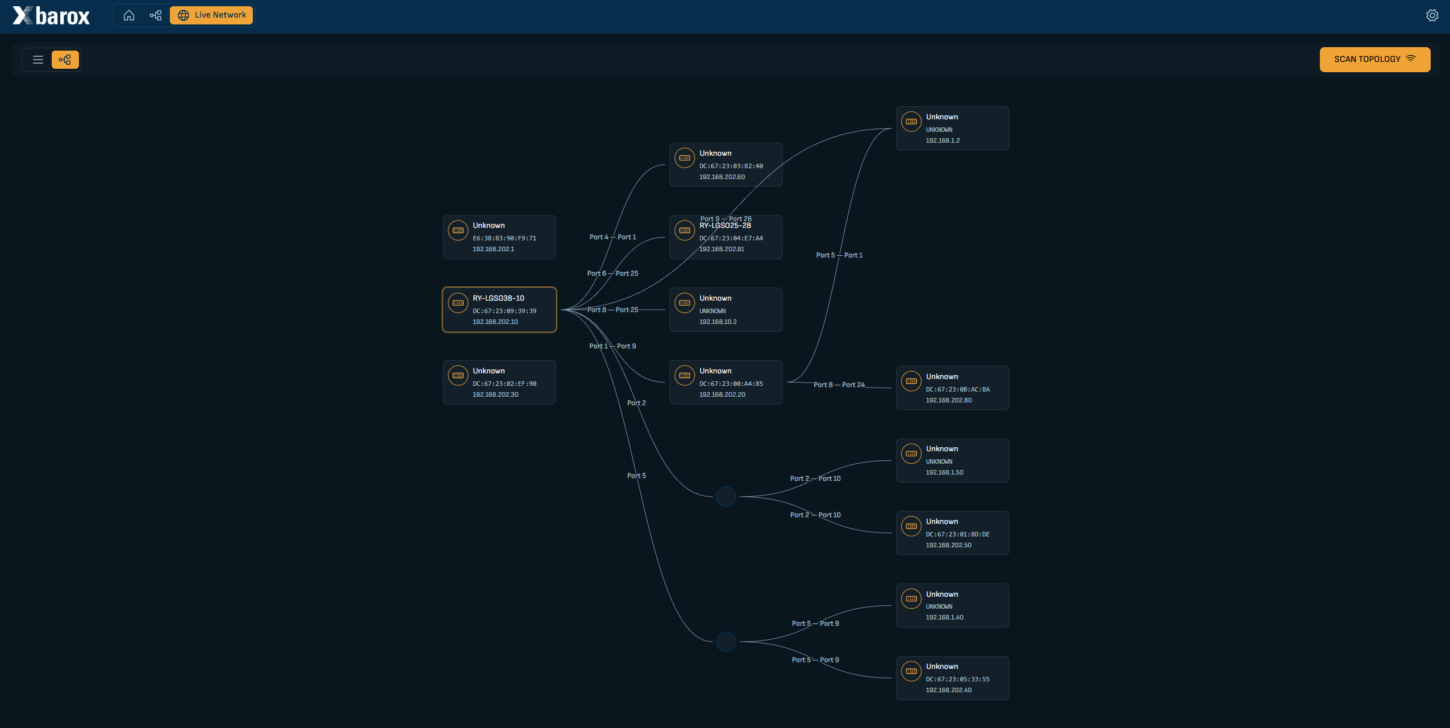Click the barox logo
1450x728 pixels.
[51, 15]
